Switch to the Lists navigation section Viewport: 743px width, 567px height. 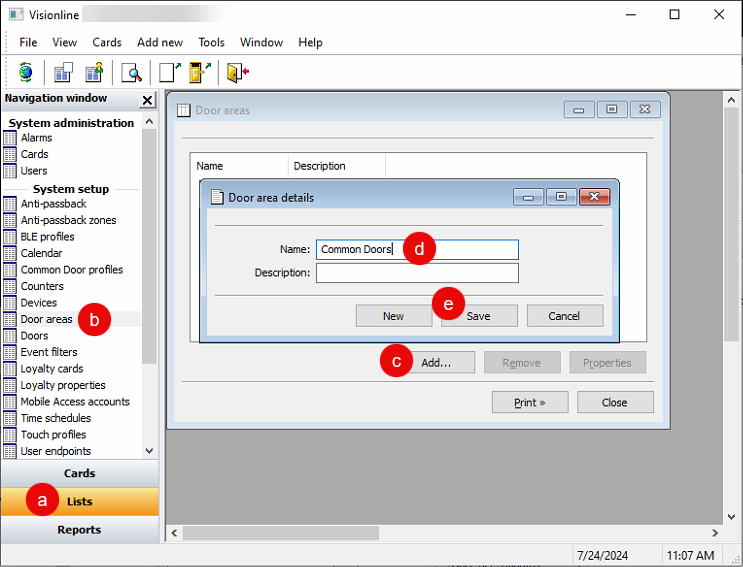click(80, 501)
